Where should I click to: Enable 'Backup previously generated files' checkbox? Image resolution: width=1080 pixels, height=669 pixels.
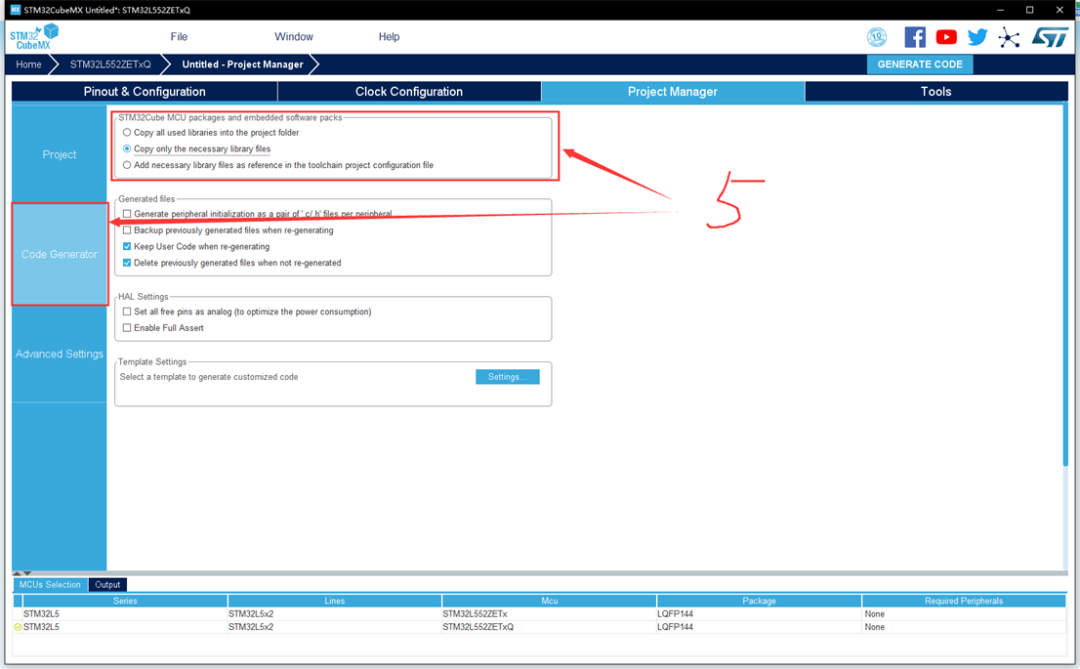(127, 230)
